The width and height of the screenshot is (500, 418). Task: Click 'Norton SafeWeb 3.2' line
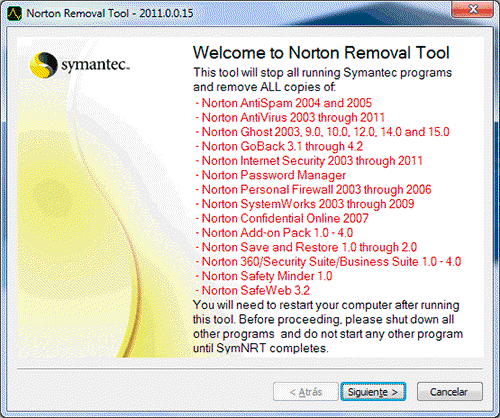252,290
